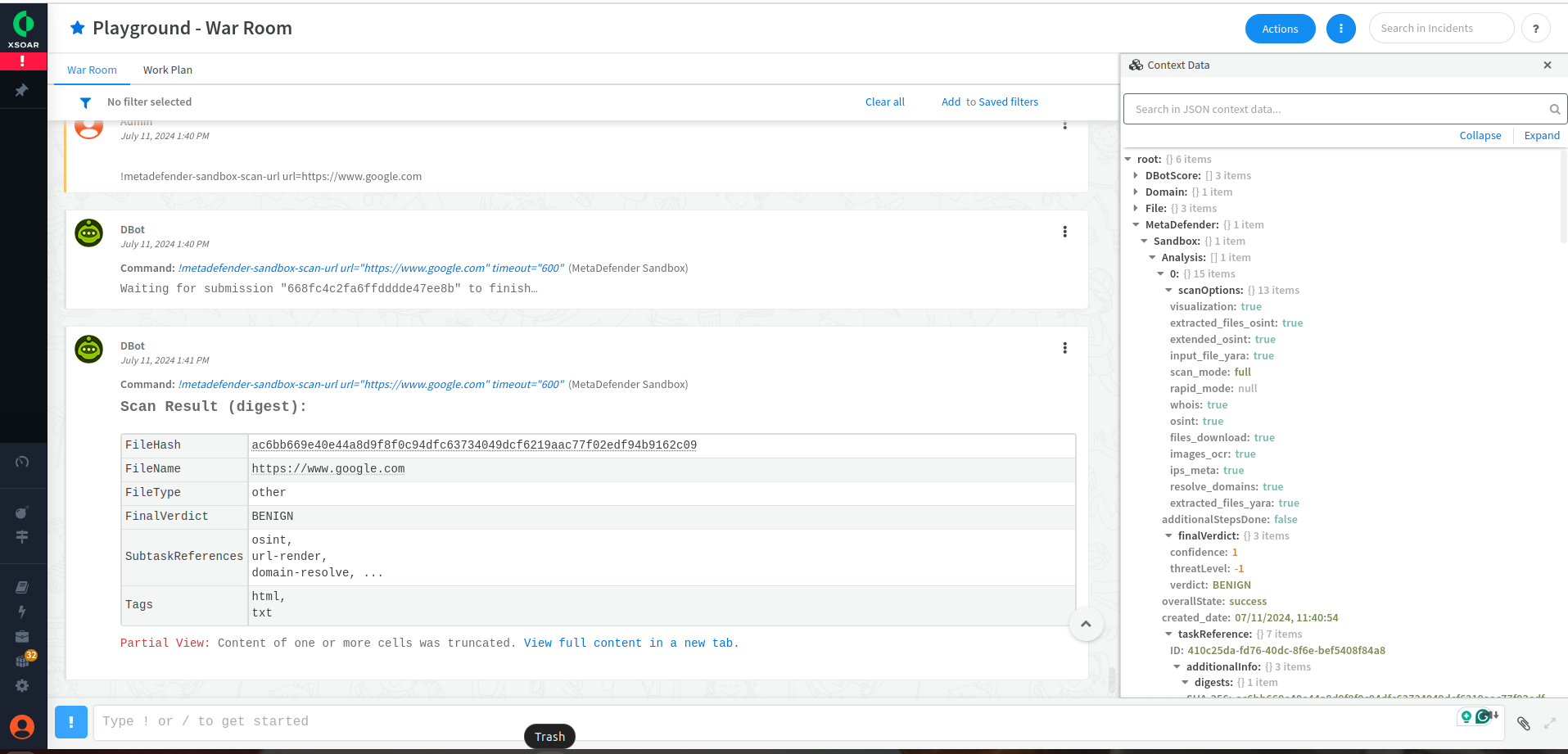The height and width of the screenshot is (754, 1568).
Task: Click the paperclip attachment icon
Action: coord(1523,723)
